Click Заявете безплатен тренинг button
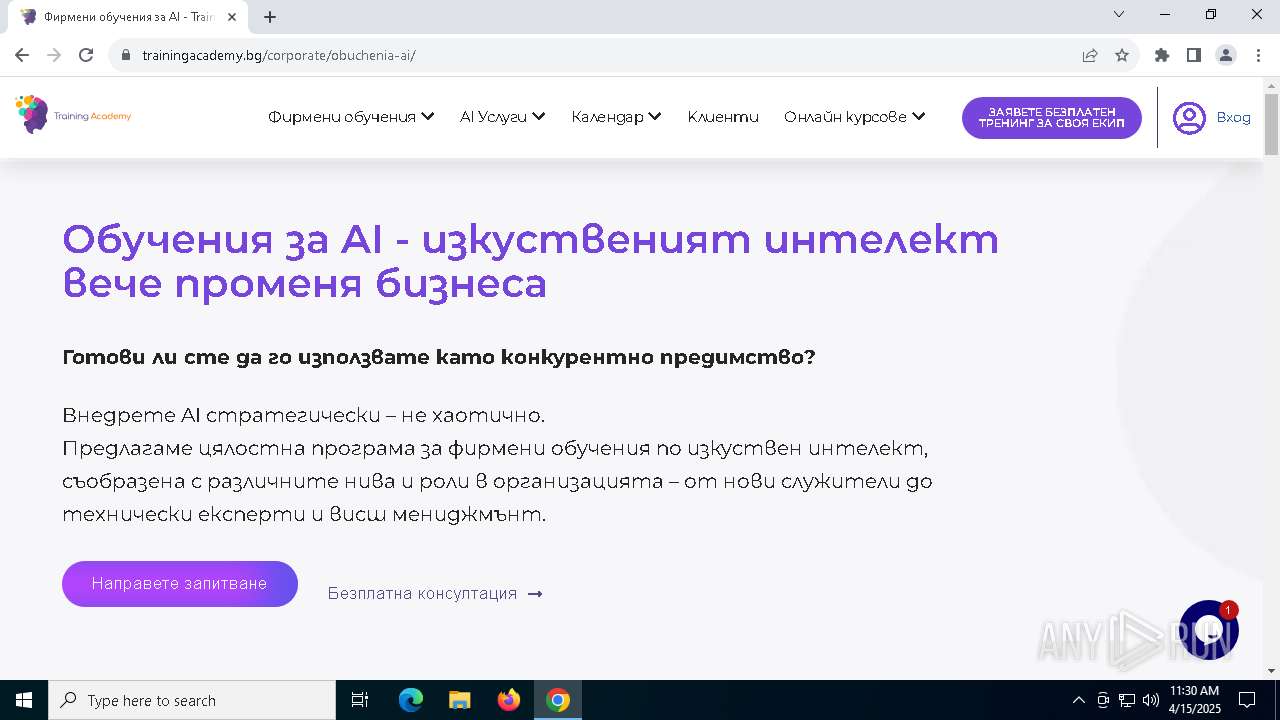This screenshot has height=720, width=1280. click(1052, 118)
